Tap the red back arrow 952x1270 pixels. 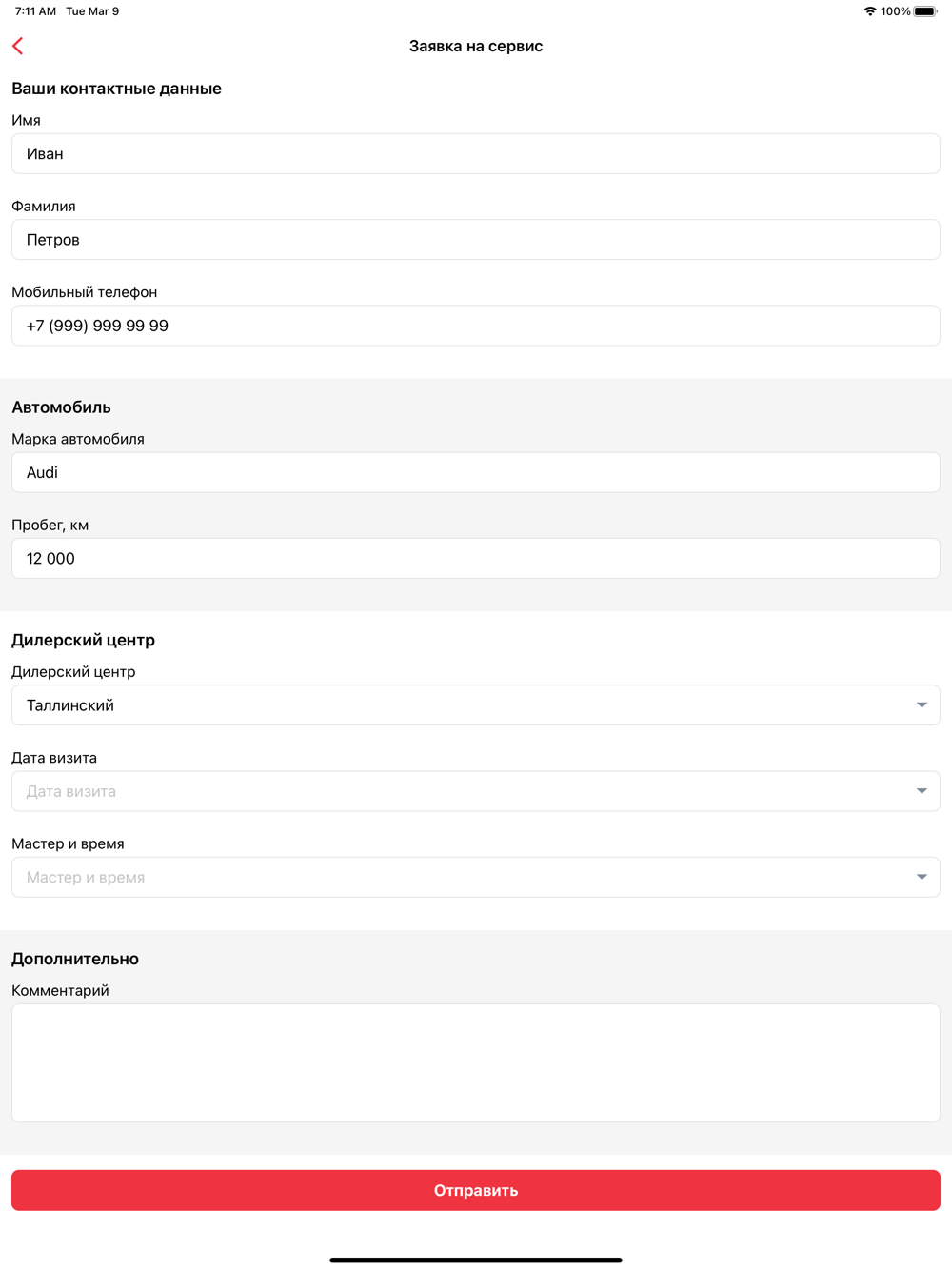18,46
